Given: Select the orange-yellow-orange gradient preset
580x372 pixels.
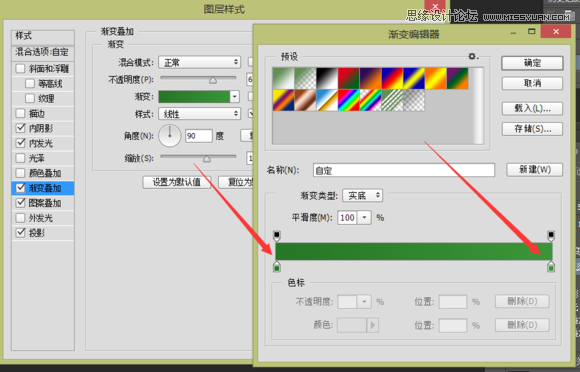Looking at the screenshot, I should [436, 78].
